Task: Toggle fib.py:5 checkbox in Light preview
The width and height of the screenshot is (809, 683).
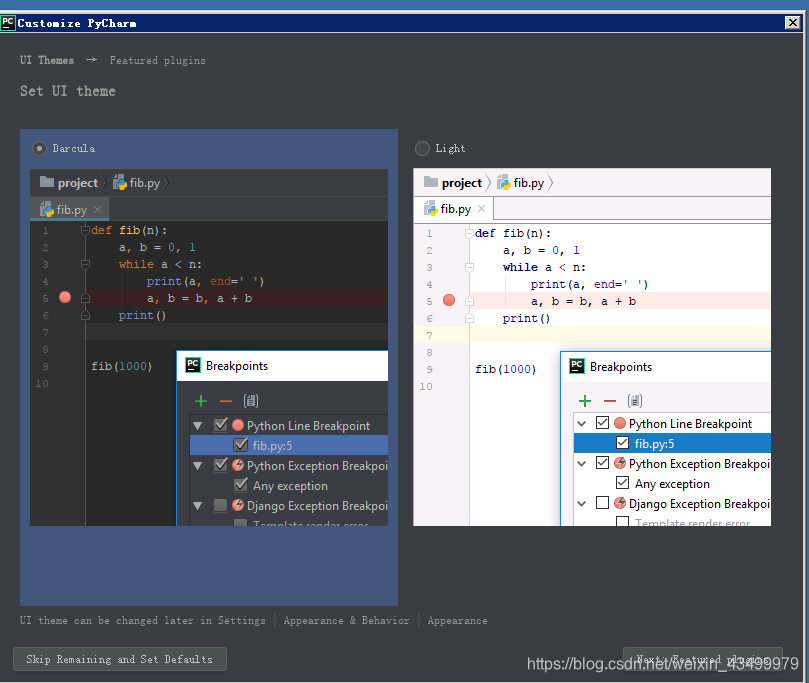Action: click(x=622, y=443)
